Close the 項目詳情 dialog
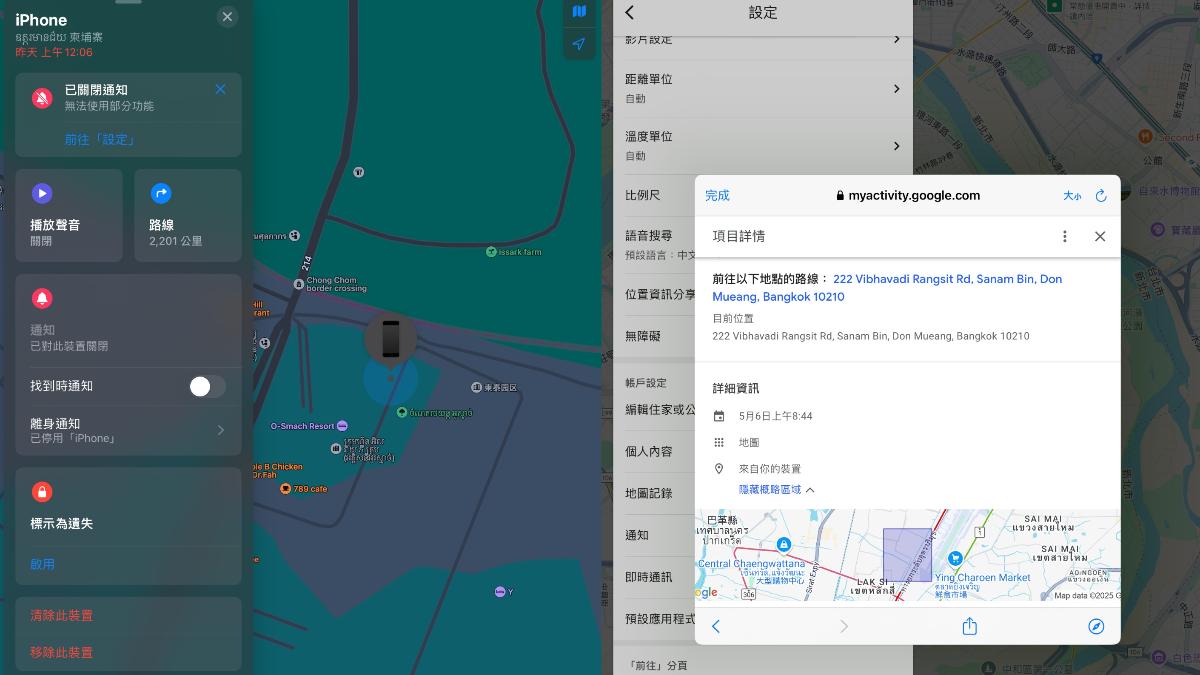 [x=1100, y=237]
